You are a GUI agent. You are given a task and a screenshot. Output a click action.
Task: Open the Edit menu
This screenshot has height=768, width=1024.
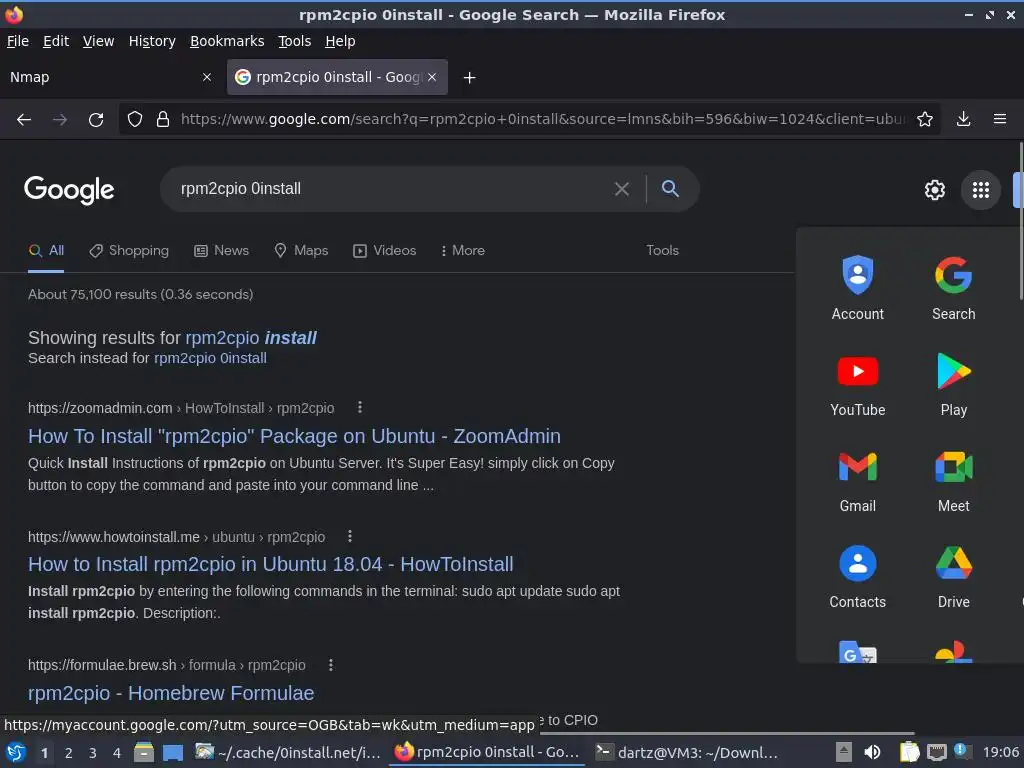(56, 41)
